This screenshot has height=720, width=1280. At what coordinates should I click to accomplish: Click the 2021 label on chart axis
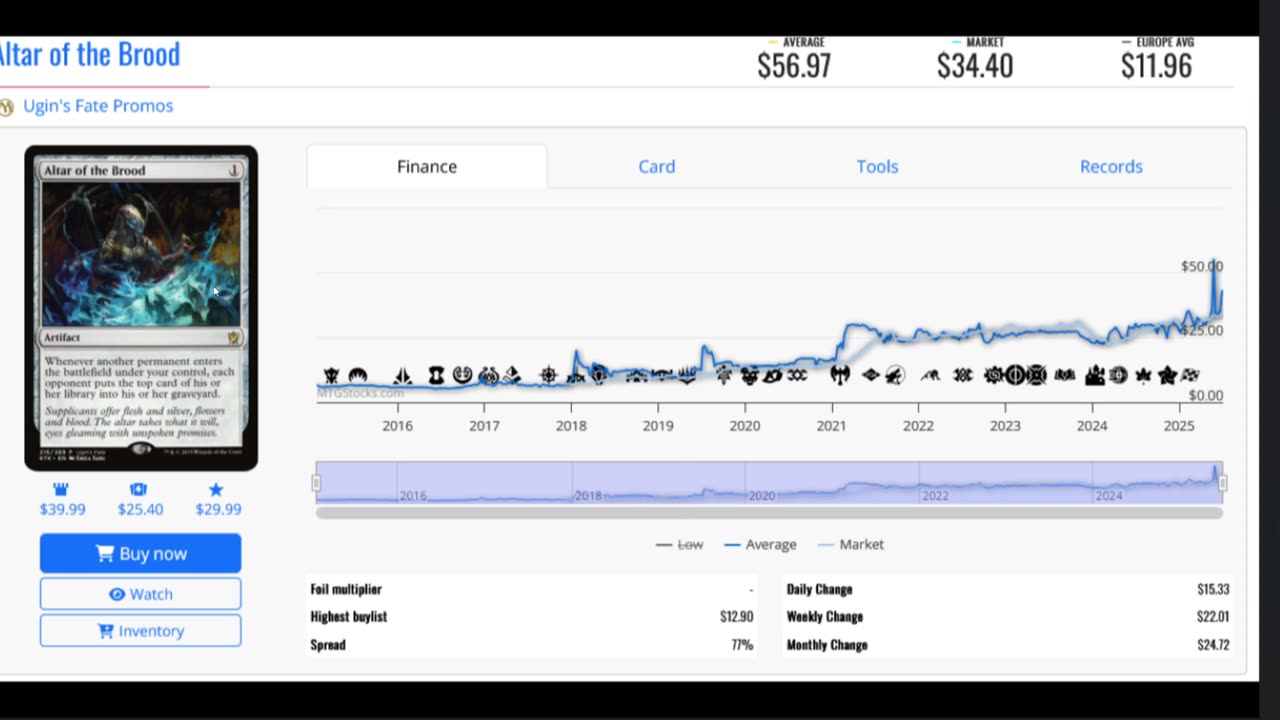[x=831, y=425]
